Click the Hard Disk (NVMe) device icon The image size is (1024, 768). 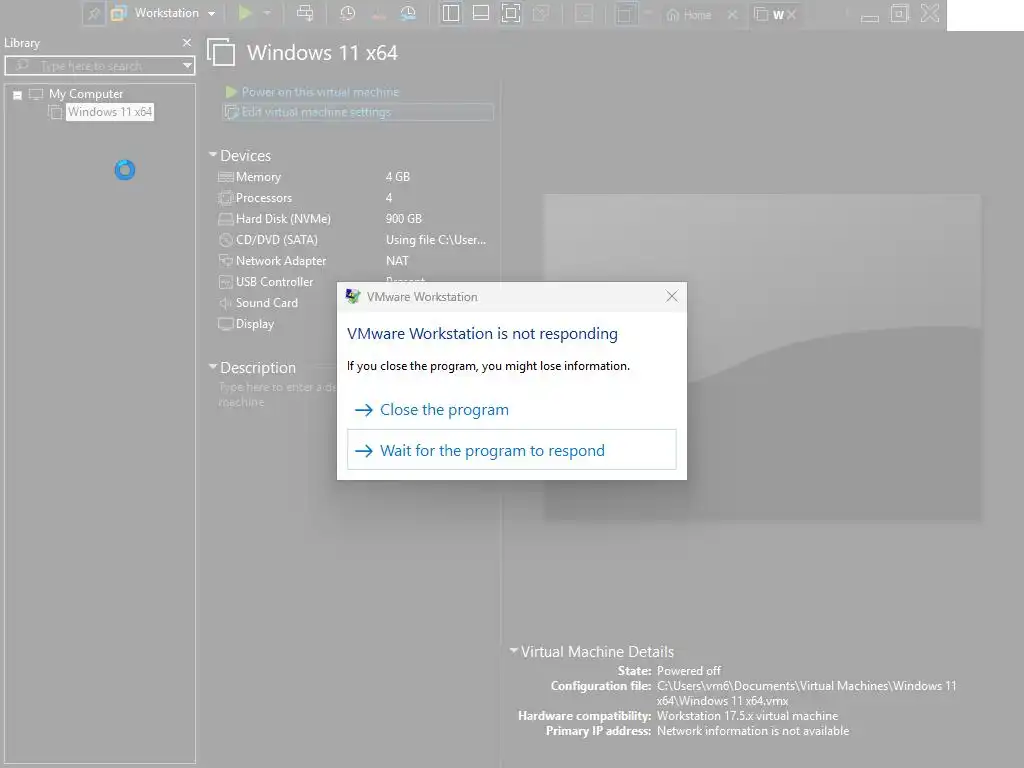click(225, 219)
